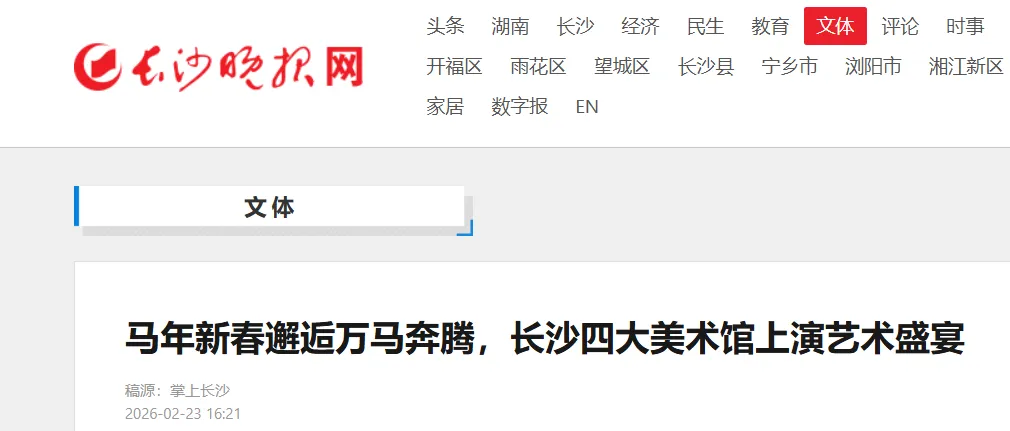Go to the 评论 section
The height and width of the screenshot is (431, 1010).
(x=900, y=26)
